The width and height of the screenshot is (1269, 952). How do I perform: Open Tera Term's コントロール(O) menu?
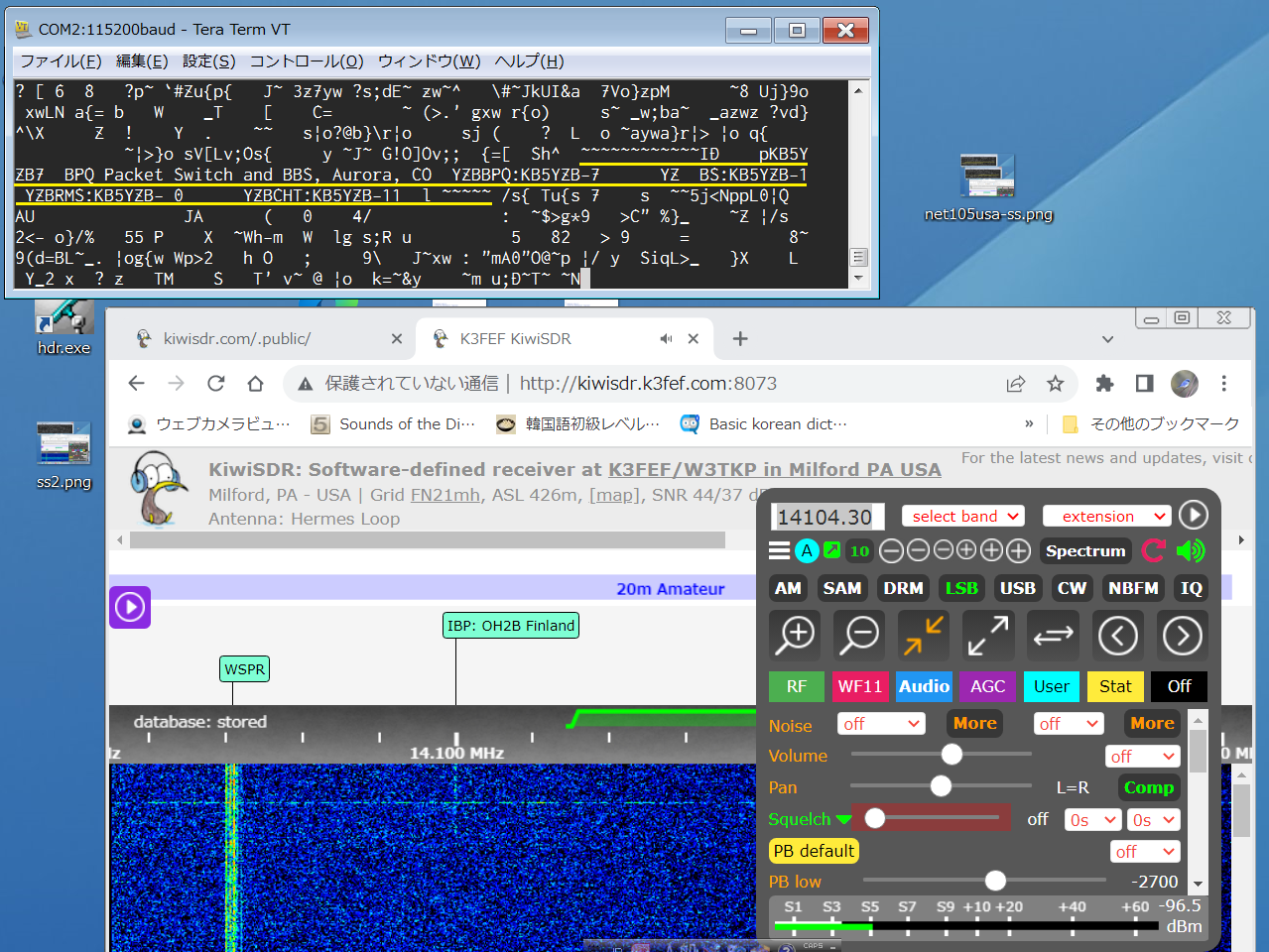coord(306,61)
